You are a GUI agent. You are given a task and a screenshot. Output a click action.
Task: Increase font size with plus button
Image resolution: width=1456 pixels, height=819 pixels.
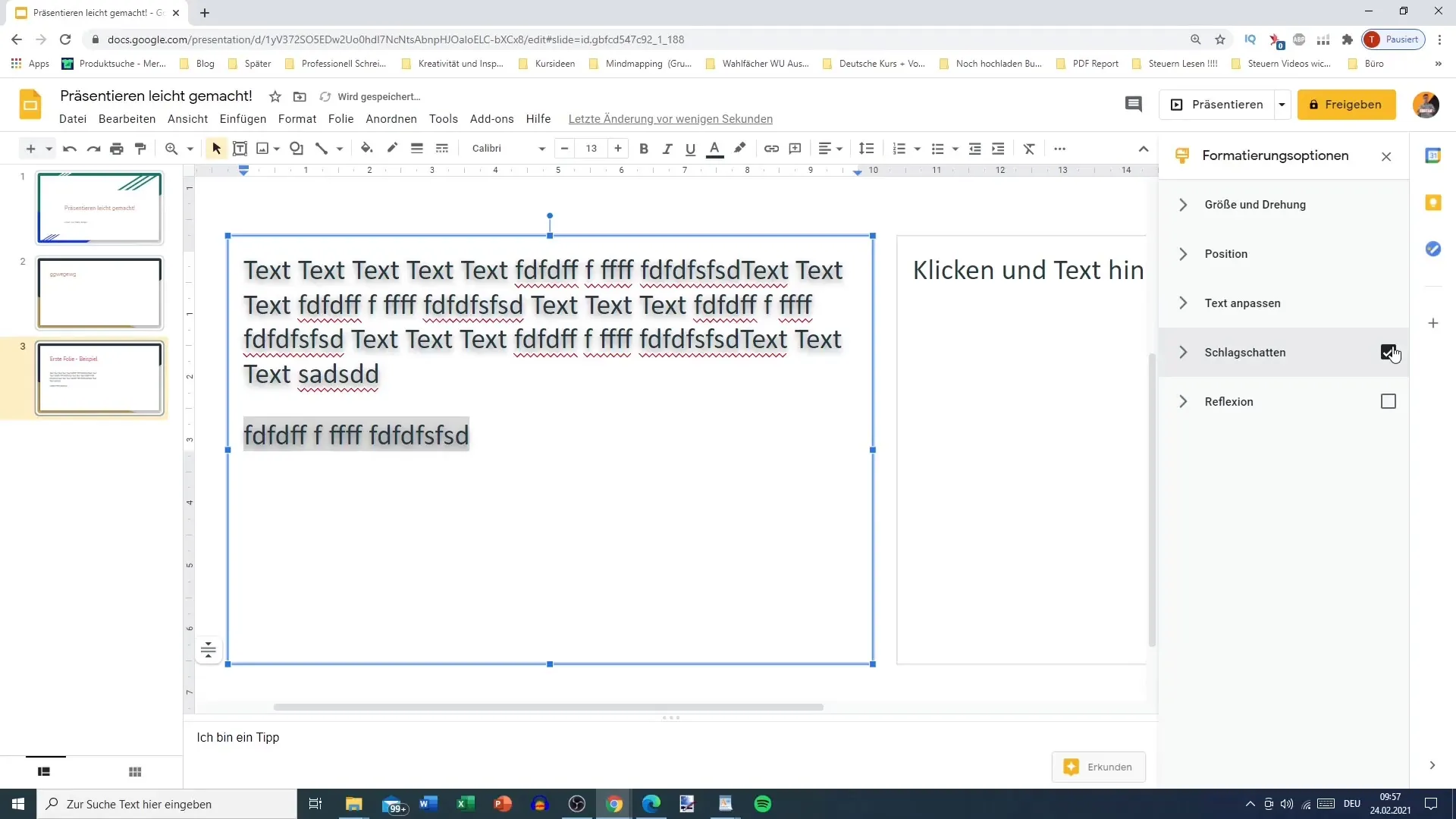click(x=618, y=149)
